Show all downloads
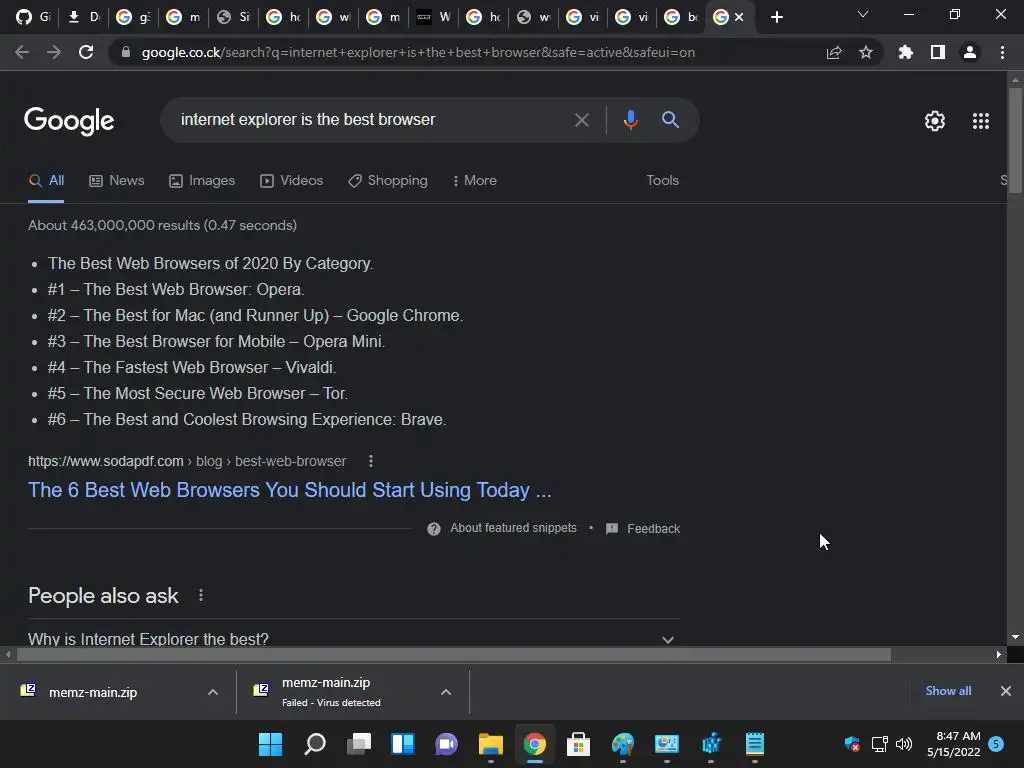 [948, 691]
